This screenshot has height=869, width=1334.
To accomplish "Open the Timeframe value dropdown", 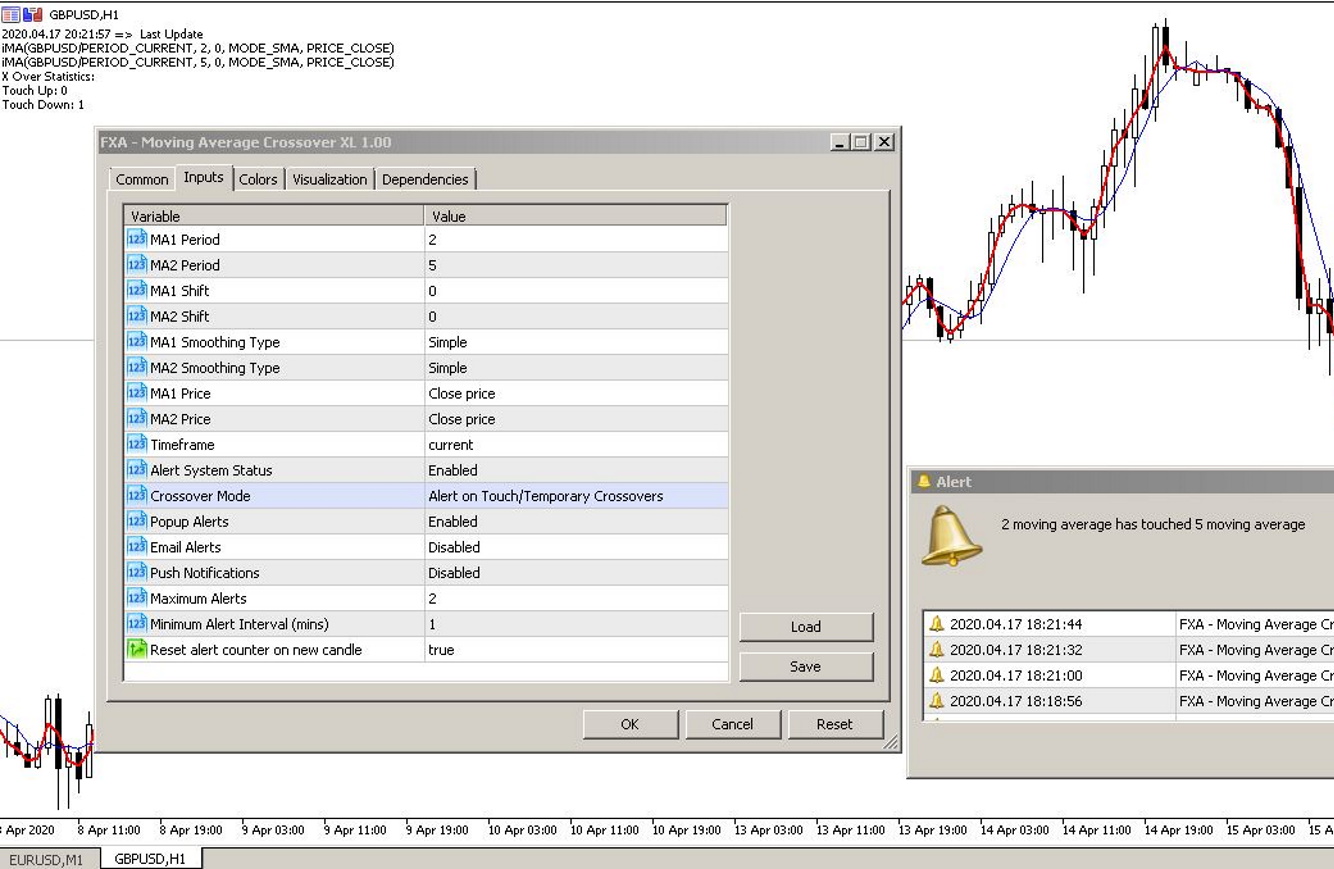I will click(575, 445).
